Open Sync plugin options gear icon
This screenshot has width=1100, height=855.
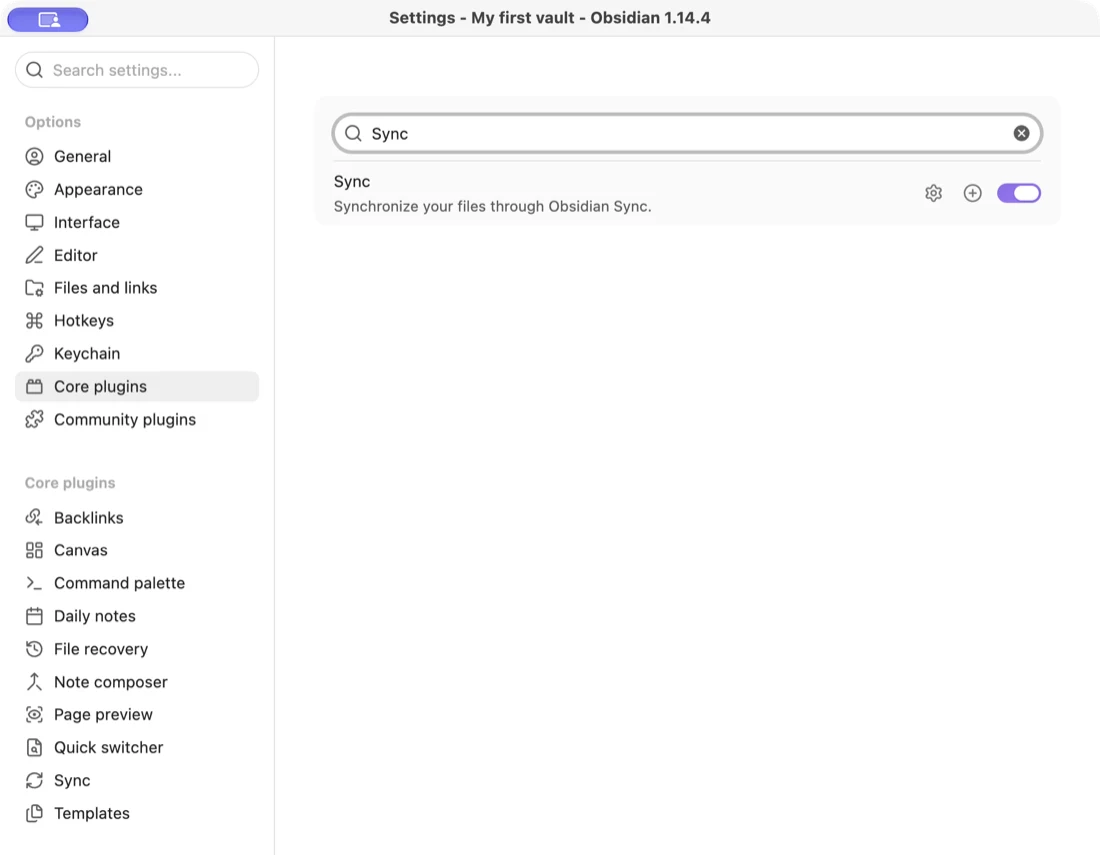coord(933,193)
